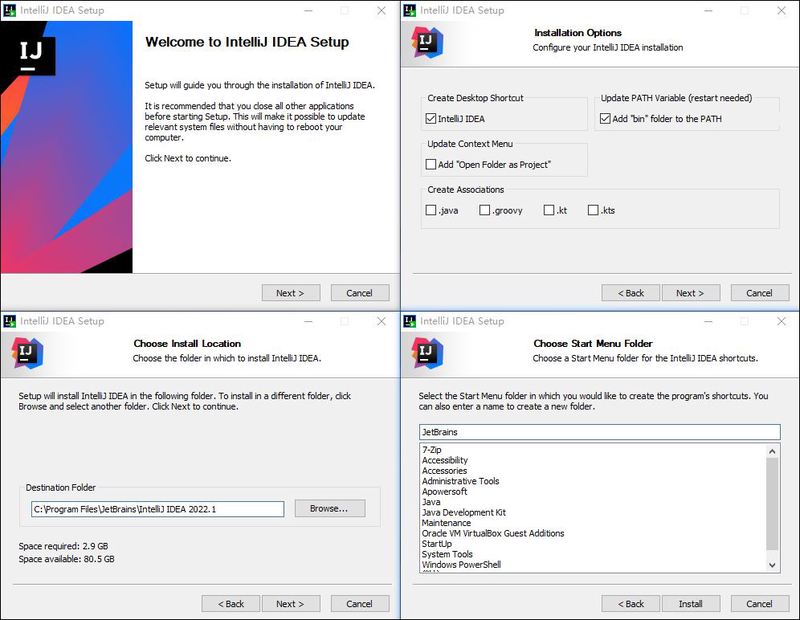Go Back from the Installation Options window
The image size is (800, 620).
[631, 293]
